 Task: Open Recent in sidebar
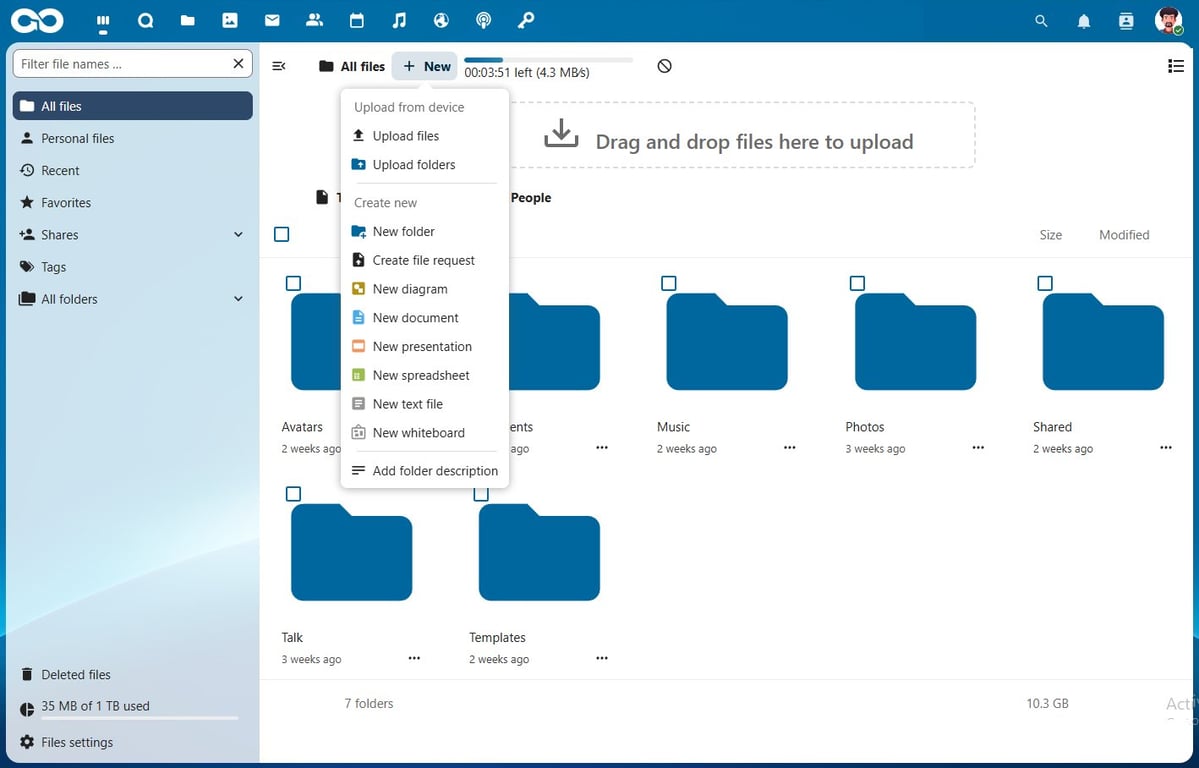coord(132,171)
